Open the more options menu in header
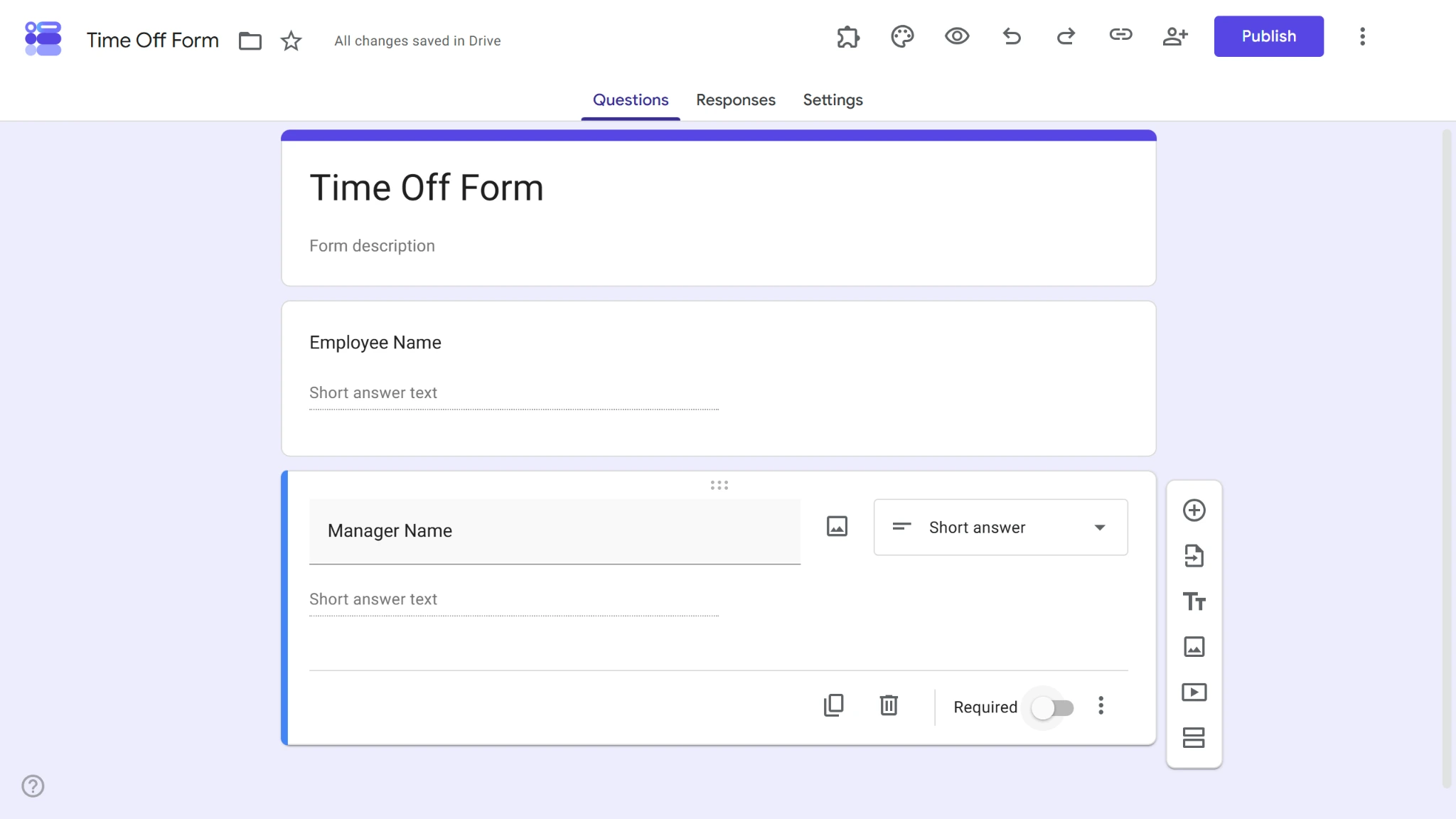This screenshot has width=1456, height=819. tap(1362, 36)
